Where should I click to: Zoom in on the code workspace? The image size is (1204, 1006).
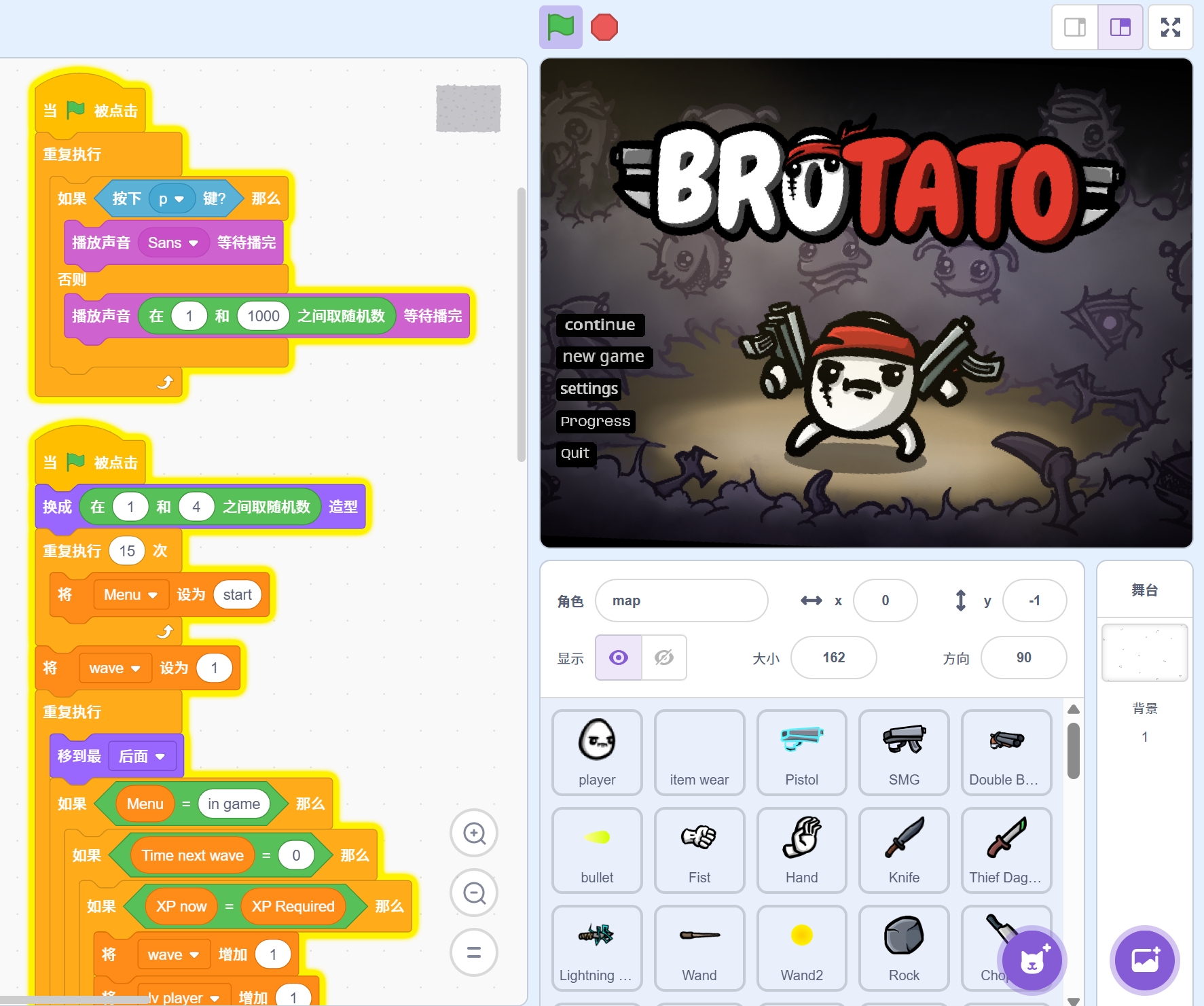point(474,833)
